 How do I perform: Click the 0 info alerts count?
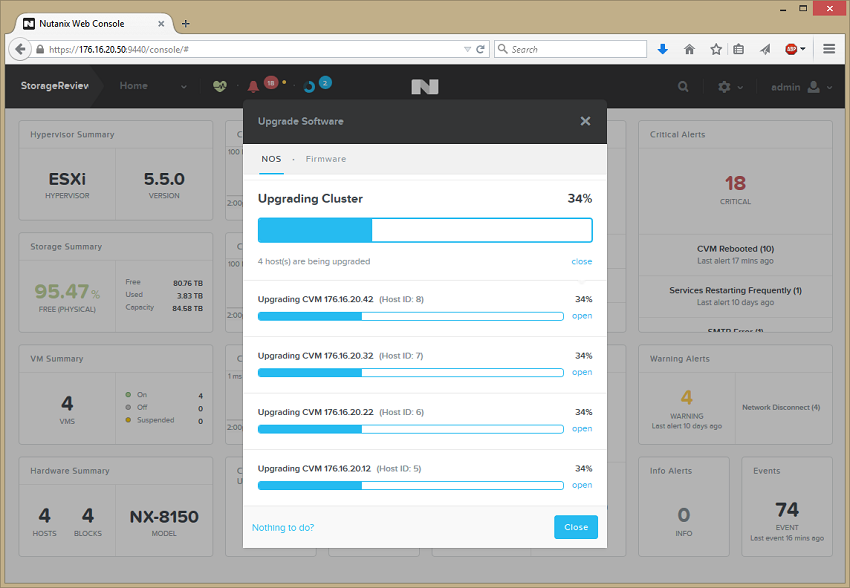point(684,515)
